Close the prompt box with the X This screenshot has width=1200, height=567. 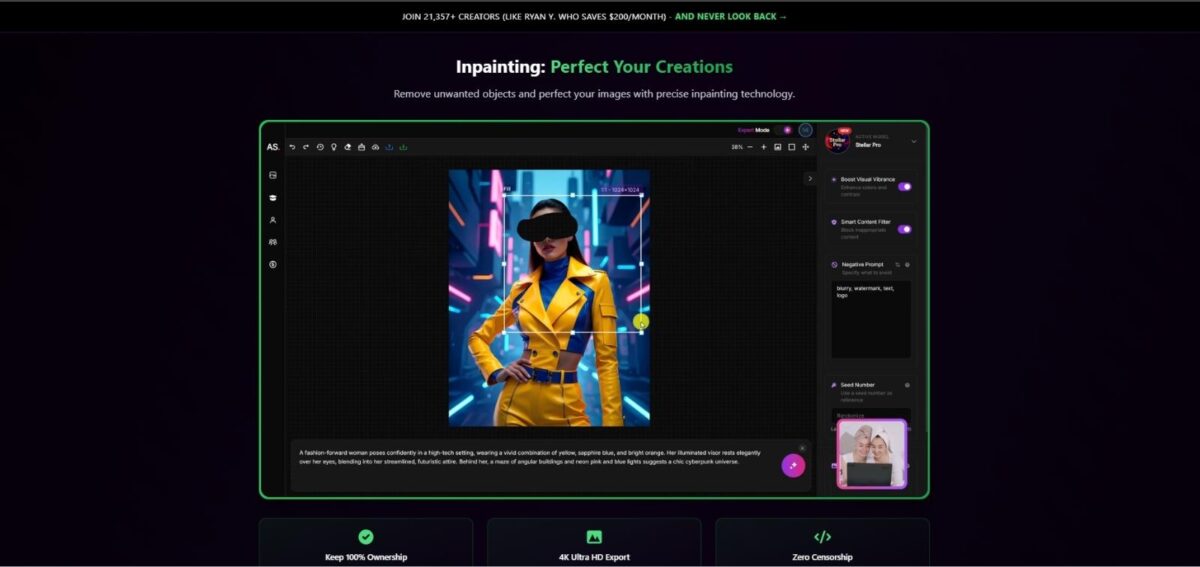tap(801, 448)
